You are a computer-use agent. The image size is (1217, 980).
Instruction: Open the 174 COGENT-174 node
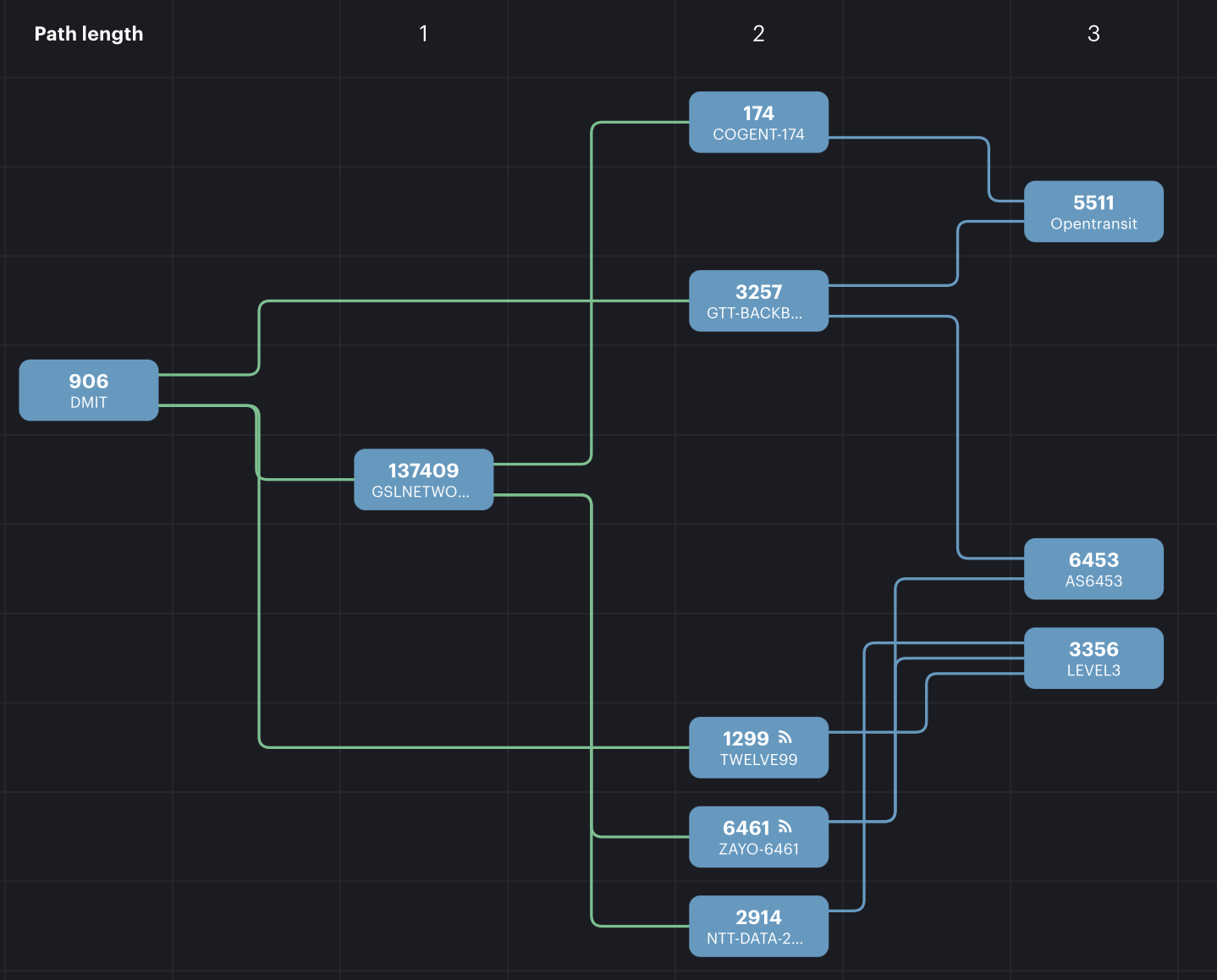coord(758,123)
